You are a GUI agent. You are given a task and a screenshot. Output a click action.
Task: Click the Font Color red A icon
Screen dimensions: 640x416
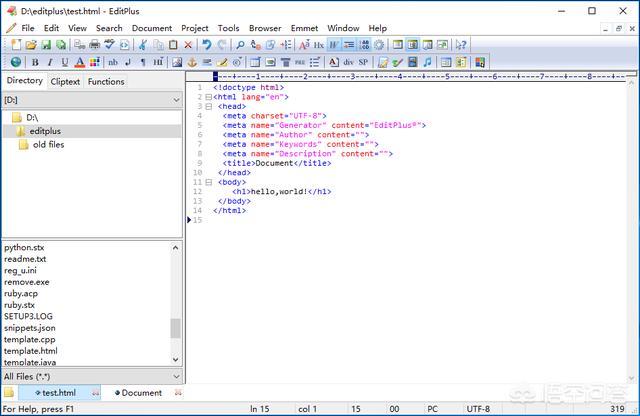80,62
